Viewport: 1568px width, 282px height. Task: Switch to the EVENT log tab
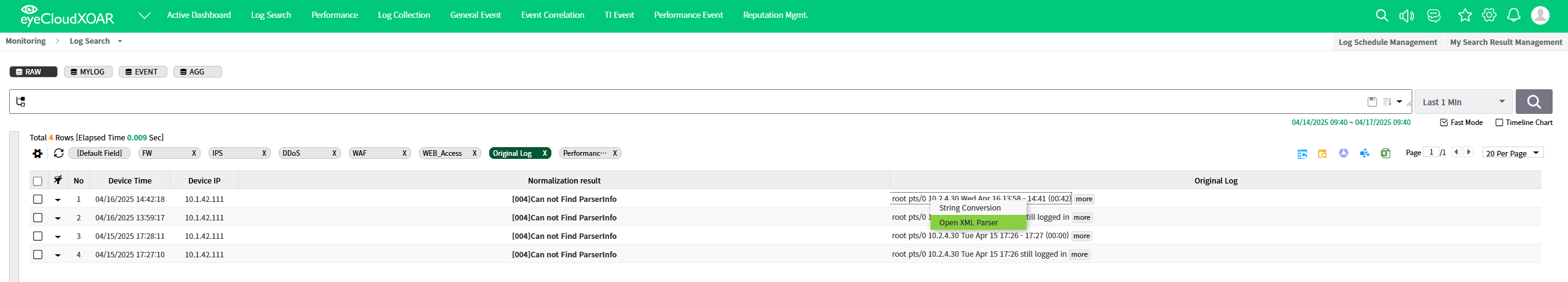click(x=142, y=72)
